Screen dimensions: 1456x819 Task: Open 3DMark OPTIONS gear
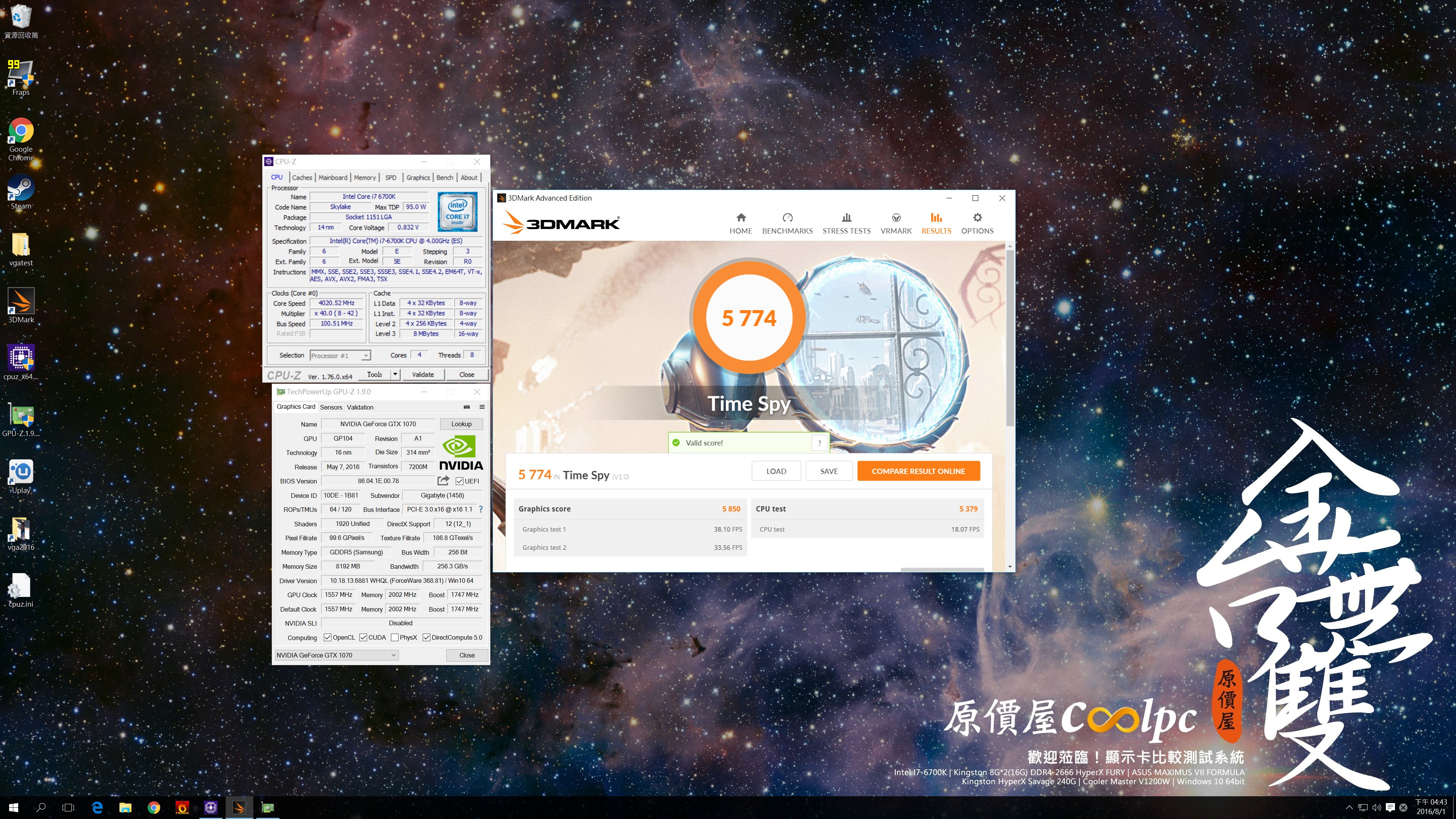point(977,224)
